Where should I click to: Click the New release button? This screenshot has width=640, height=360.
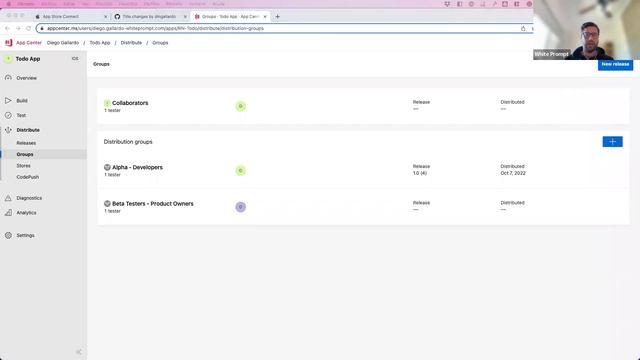click(x=615, y=64)
